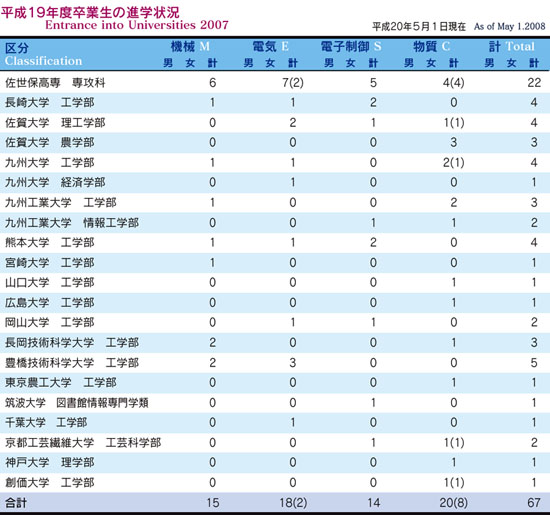Image resolution: width=550 pixels, height=515 pixels.
Task: Select row 九州工業大学 情報工学部
Action: pos(275,223)
